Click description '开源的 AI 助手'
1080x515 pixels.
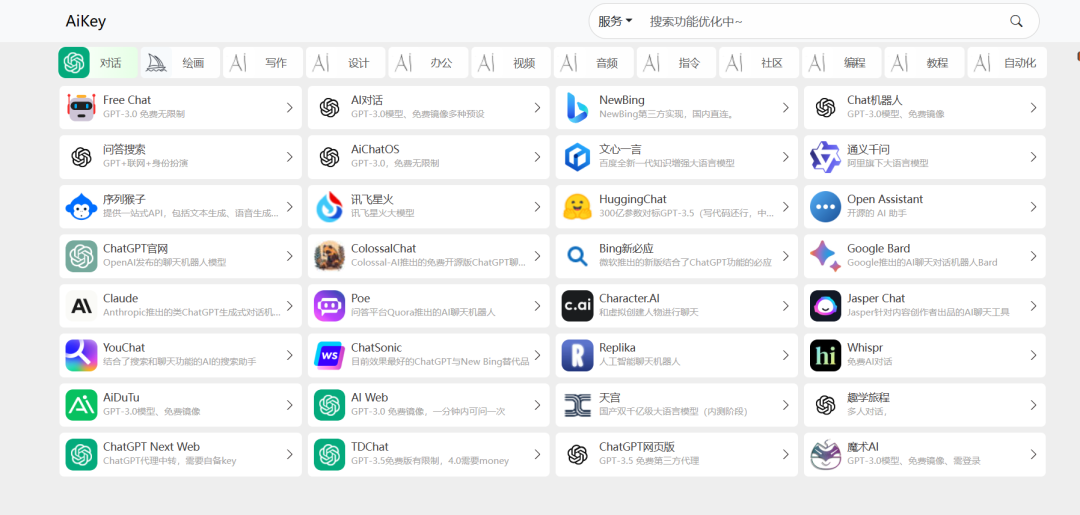pyautogui.click(x=877, y=213)
